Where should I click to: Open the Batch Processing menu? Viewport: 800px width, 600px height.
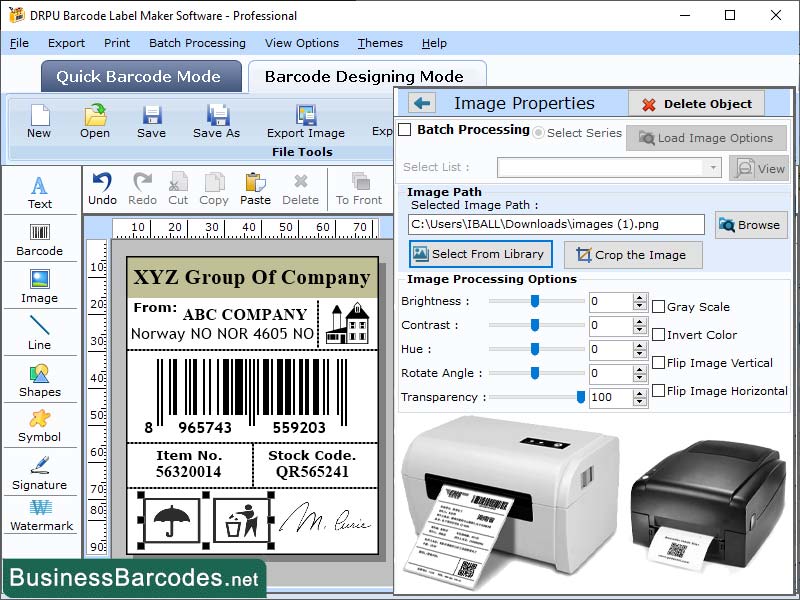[197, 43]
